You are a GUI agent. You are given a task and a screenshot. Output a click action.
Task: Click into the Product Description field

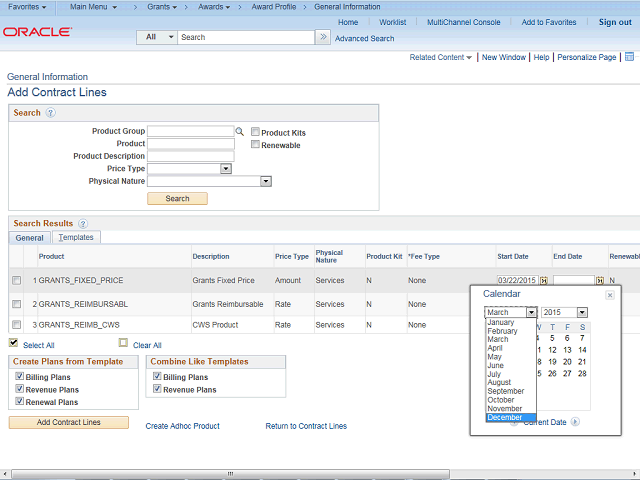(190, 156)
